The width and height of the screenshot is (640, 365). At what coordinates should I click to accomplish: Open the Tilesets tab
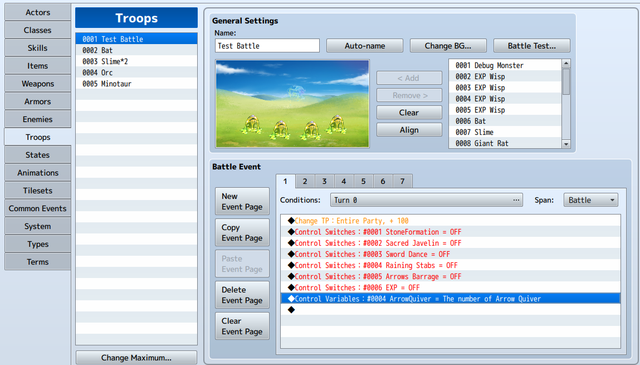coord(38,191)
